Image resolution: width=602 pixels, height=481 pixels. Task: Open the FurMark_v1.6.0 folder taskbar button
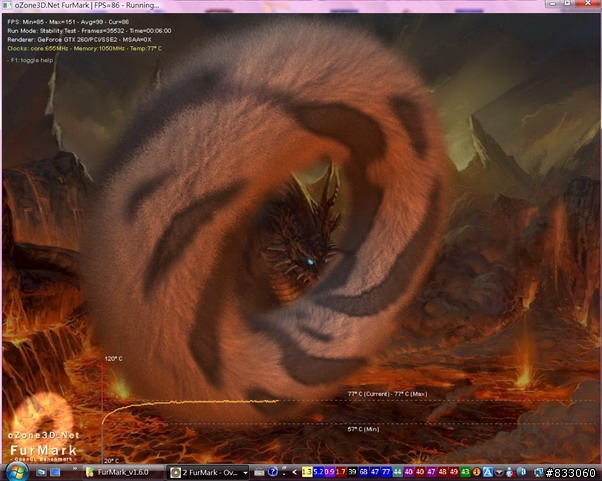click(x=122, y=472)
